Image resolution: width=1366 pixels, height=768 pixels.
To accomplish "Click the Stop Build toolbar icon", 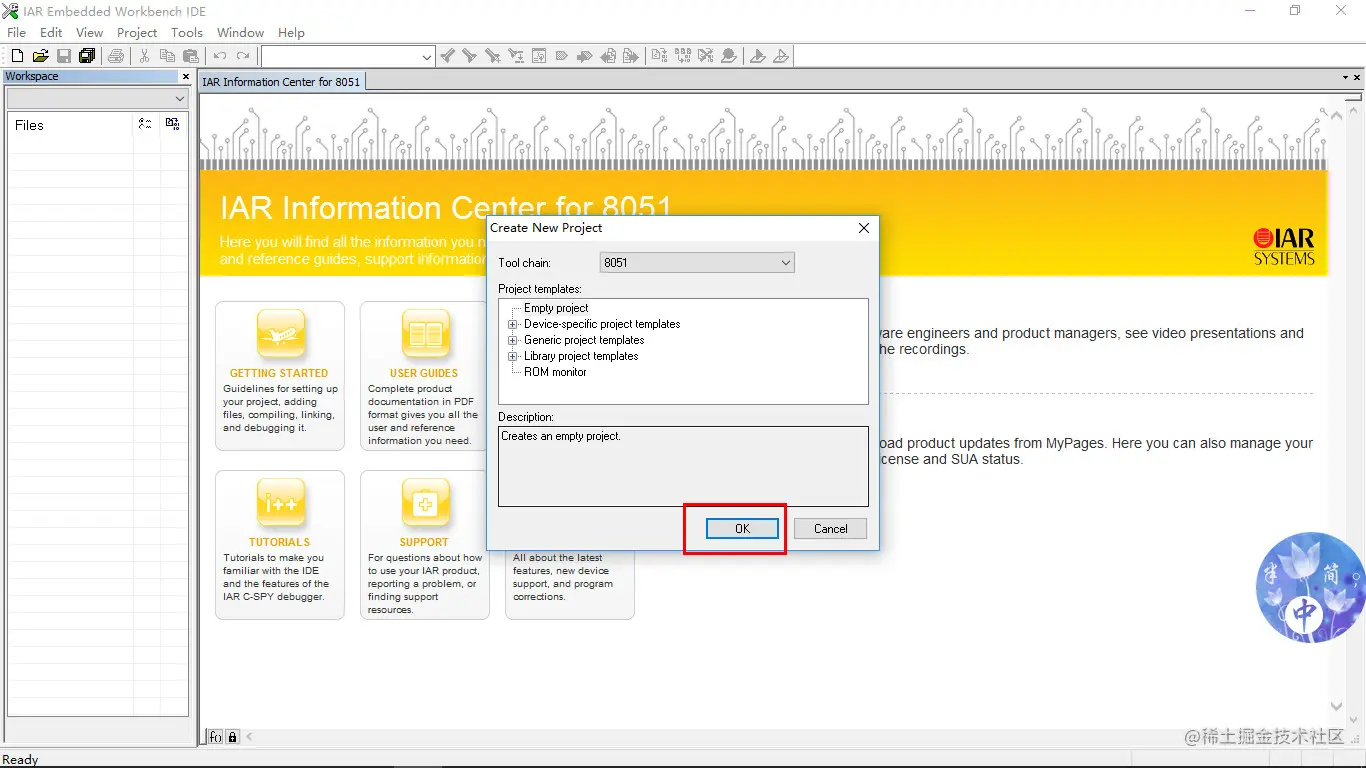I will click(706, 56).
